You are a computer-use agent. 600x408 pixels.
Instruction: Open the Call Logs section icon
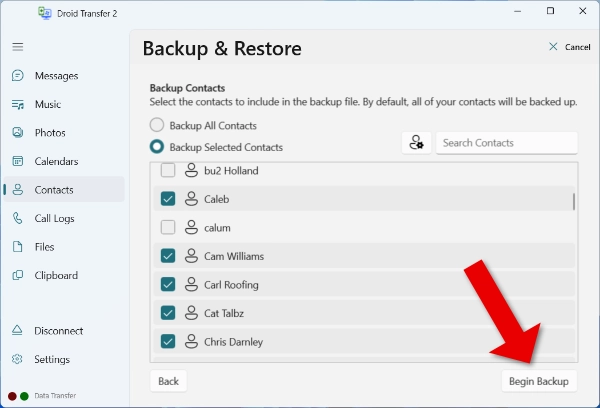click(17, 218)
